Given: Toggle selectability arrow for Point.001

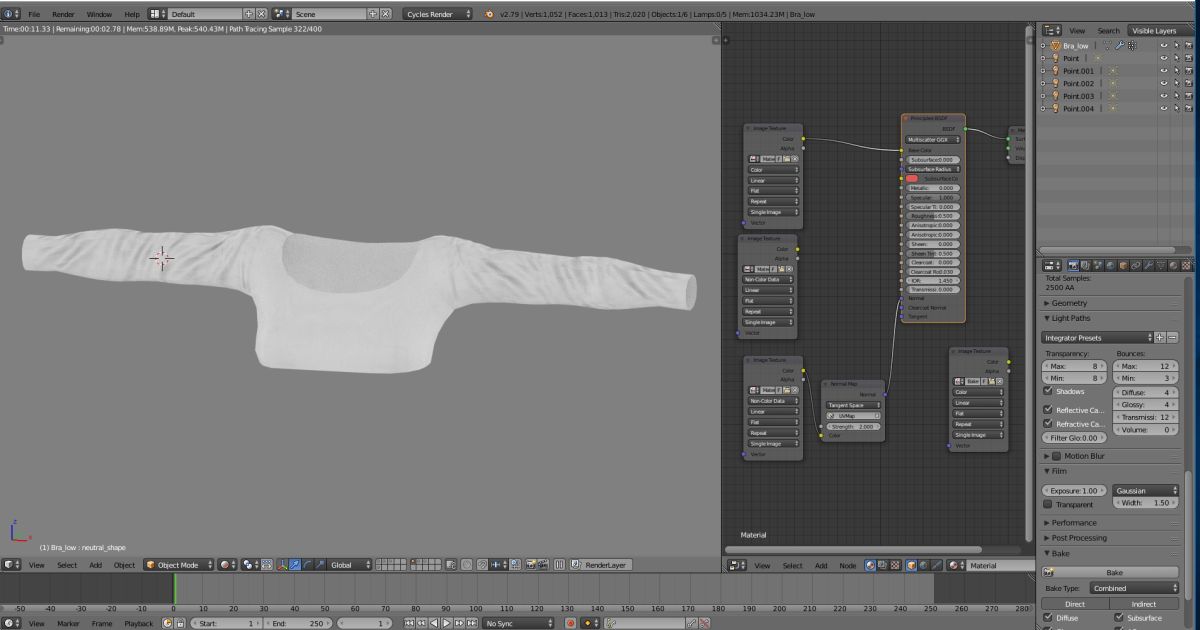Looking at the screenshot, I should 1176,71.
